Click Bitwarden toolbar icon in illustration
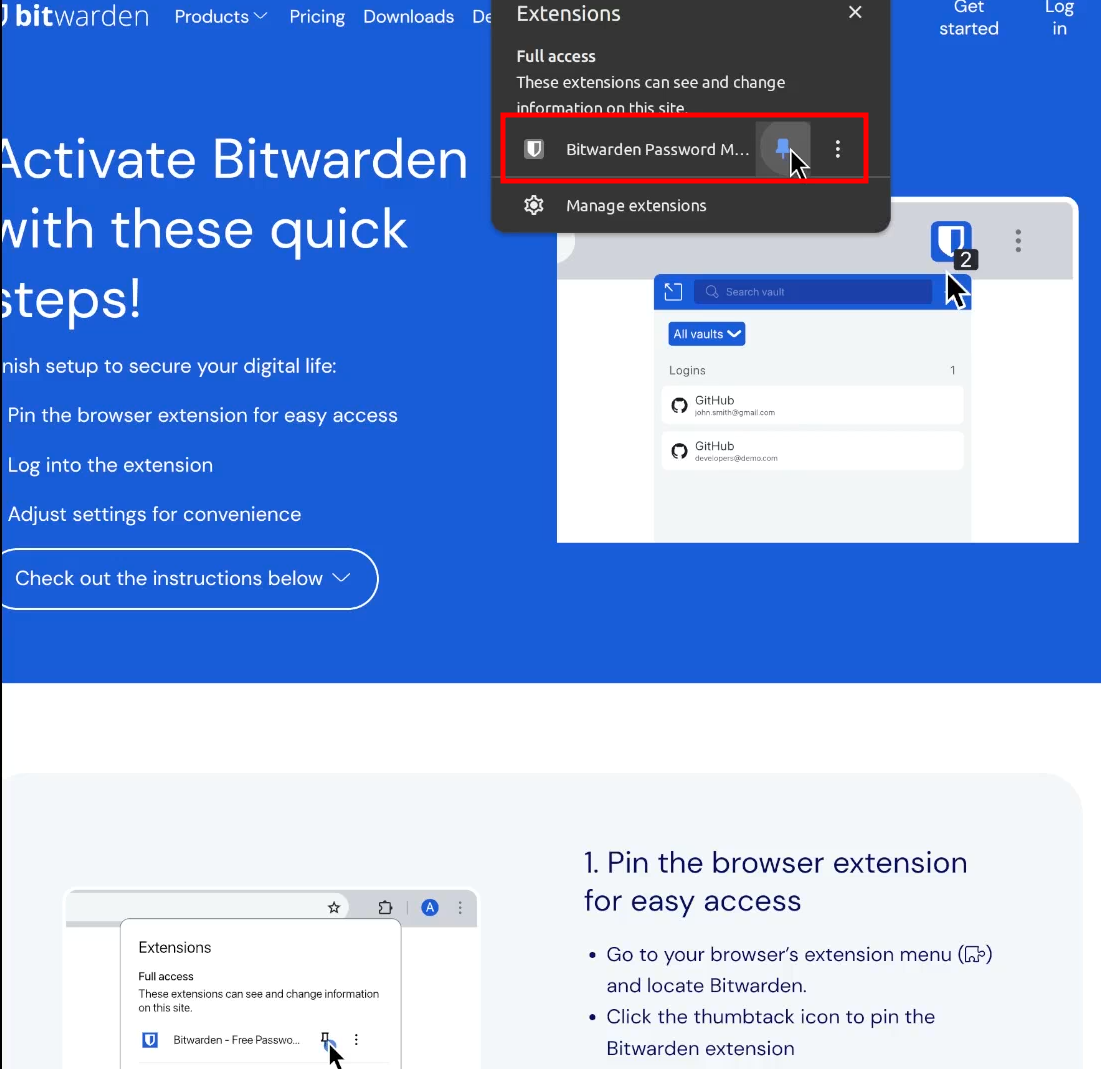 [951, 242]
